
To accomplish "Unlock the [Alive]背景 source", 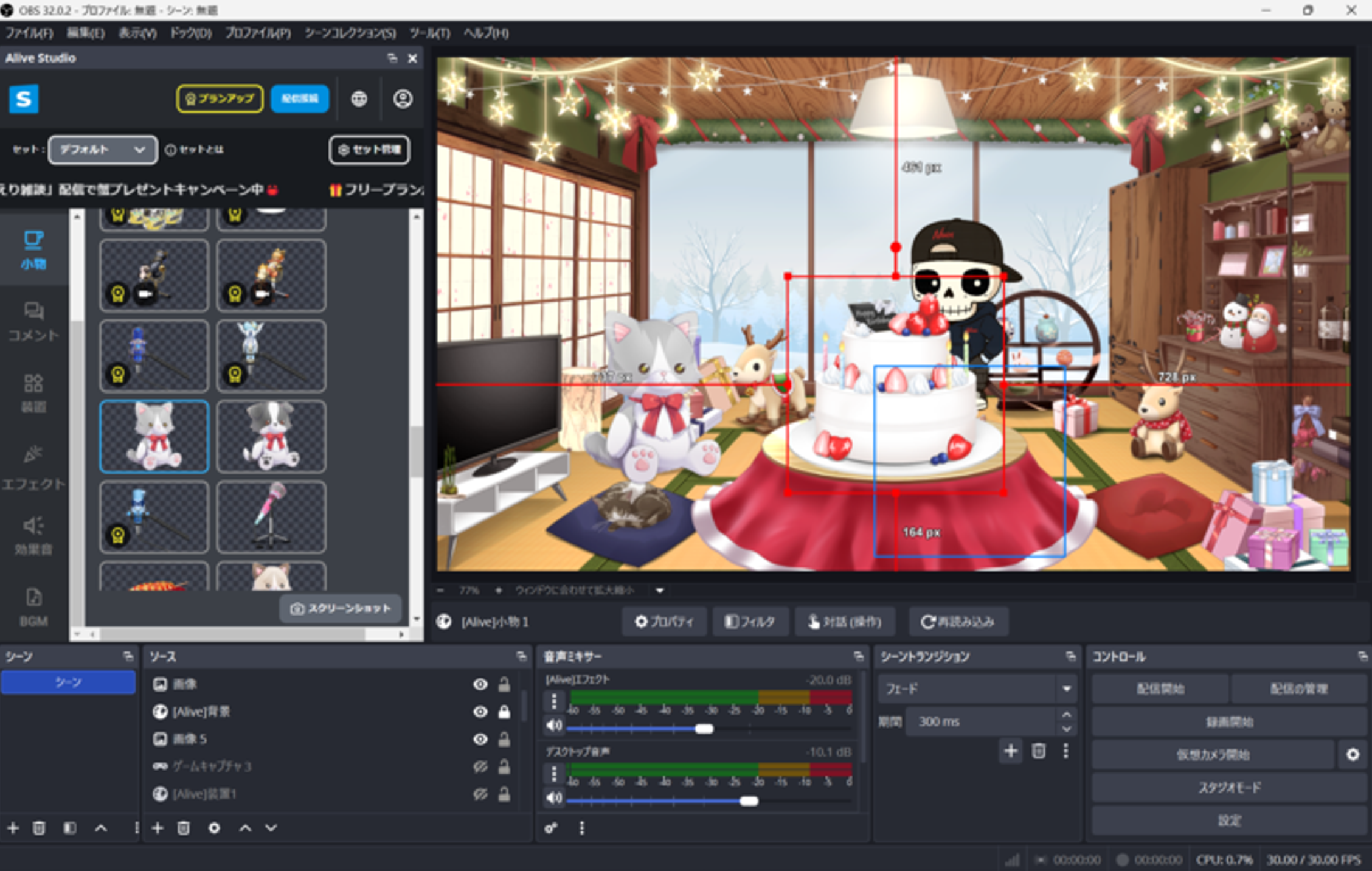I will point(504,711).
